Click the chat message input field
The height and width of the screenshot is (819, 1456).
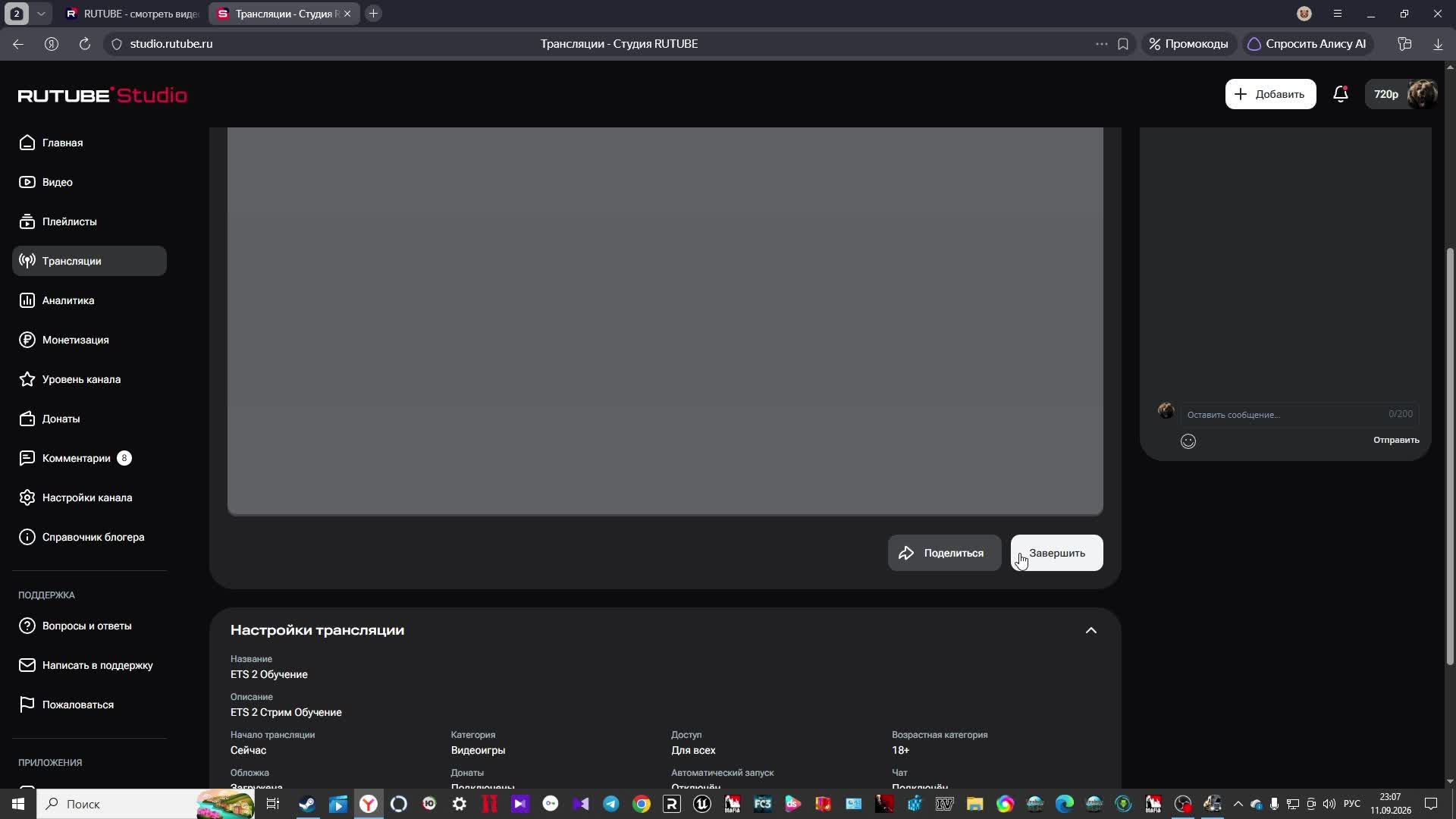point(1300,414)
